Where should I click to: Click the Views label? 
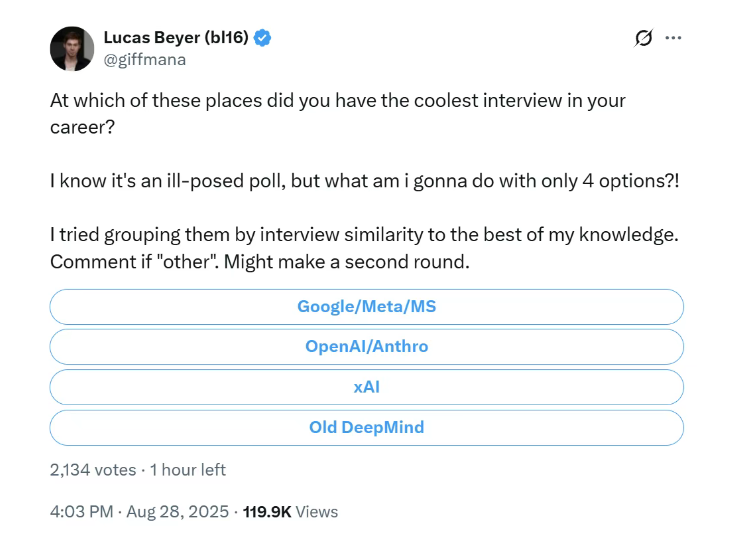(317, 512)
